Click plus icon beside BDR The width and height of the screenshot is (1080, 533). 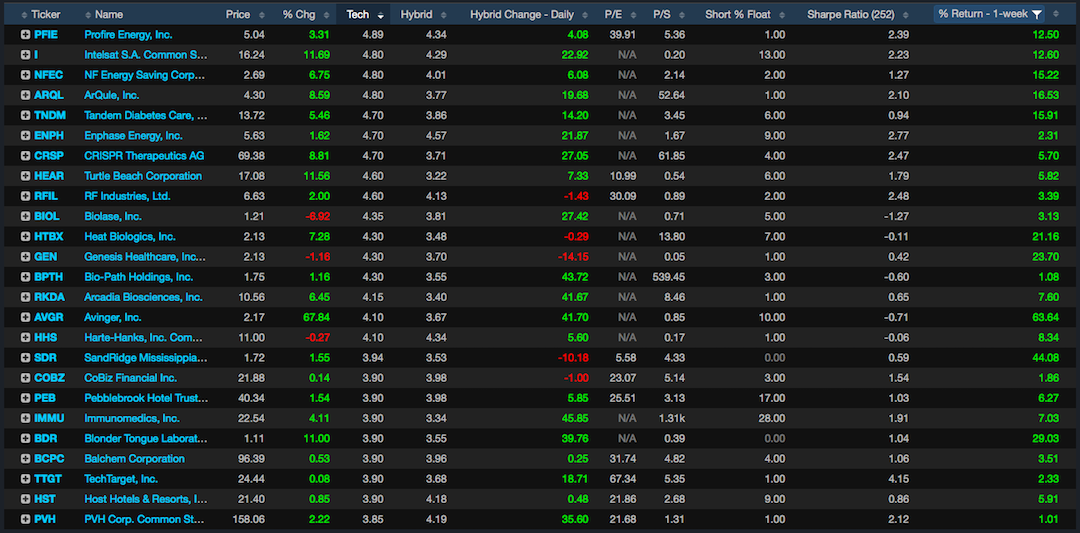pyautogui.click(x=25, y=439)
